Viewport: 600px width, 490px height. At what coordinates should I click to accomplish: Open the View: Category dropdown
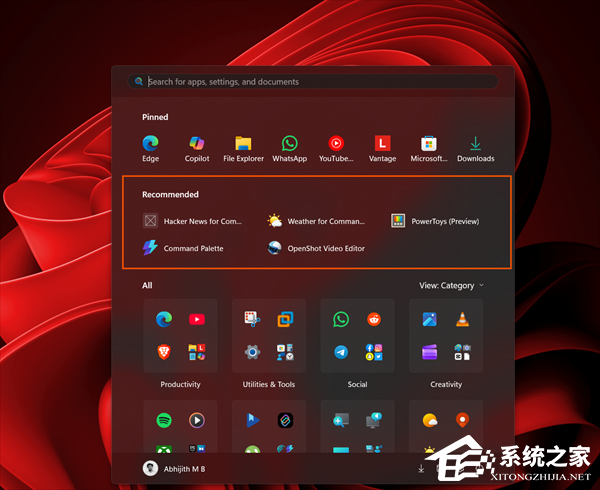point(452,285)
